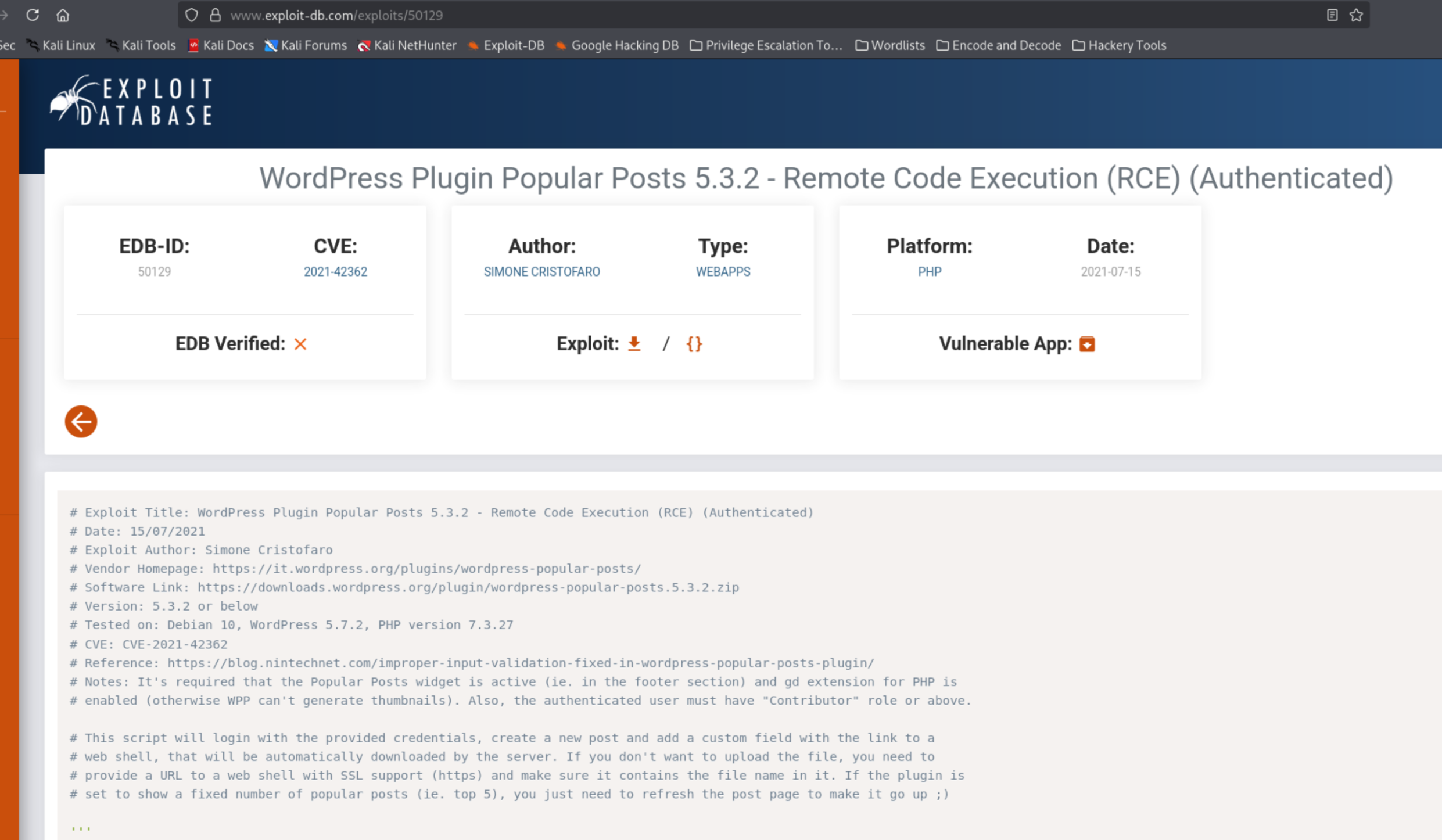Download the exploit via download arrow icon
The height and width of the screenshot is (840, 1442).
(634, 343)
